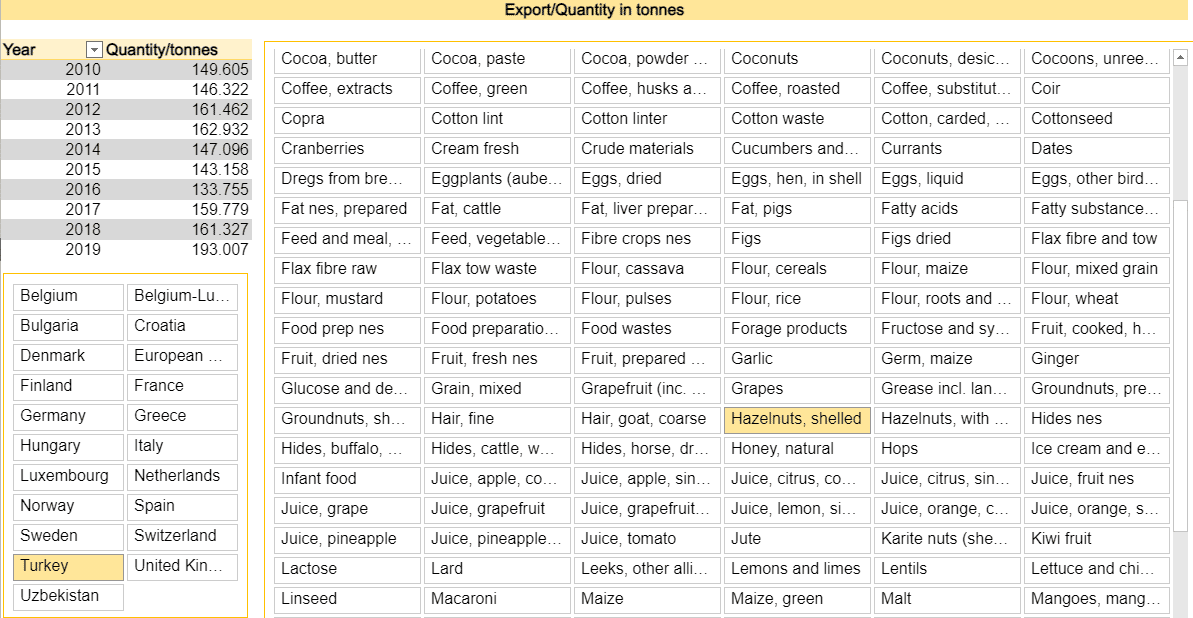Choose Netherlands in the country slicer
1193x618 pixels.
click(183, 476)
